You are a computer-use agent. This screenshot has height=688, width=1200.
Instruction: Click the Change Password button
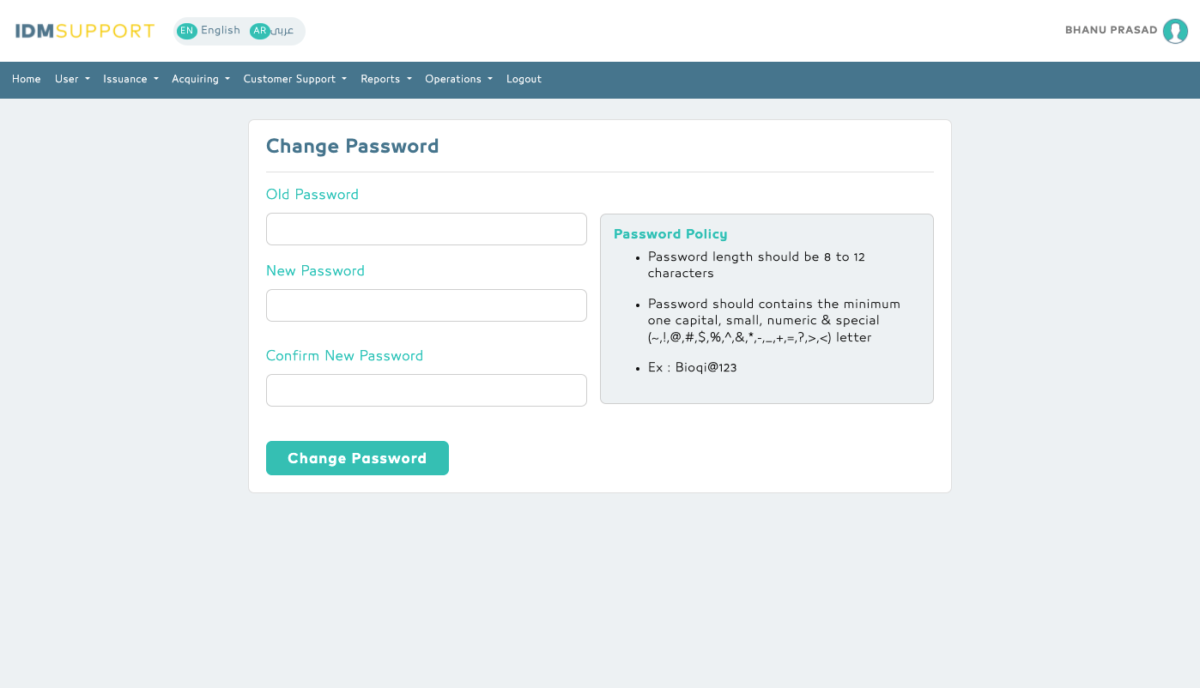(357, 458)
